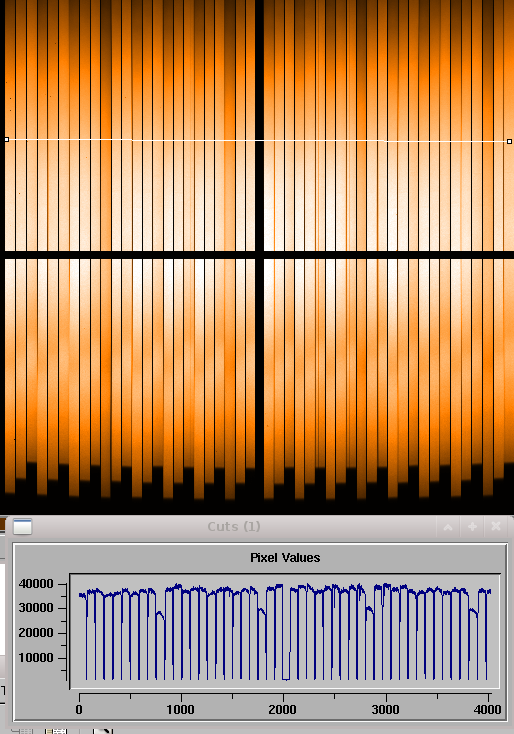Select the left endpoint handle of cut line
Image resolution: width=514 pixels, height=734 pixels.
(x=7, y=139)
